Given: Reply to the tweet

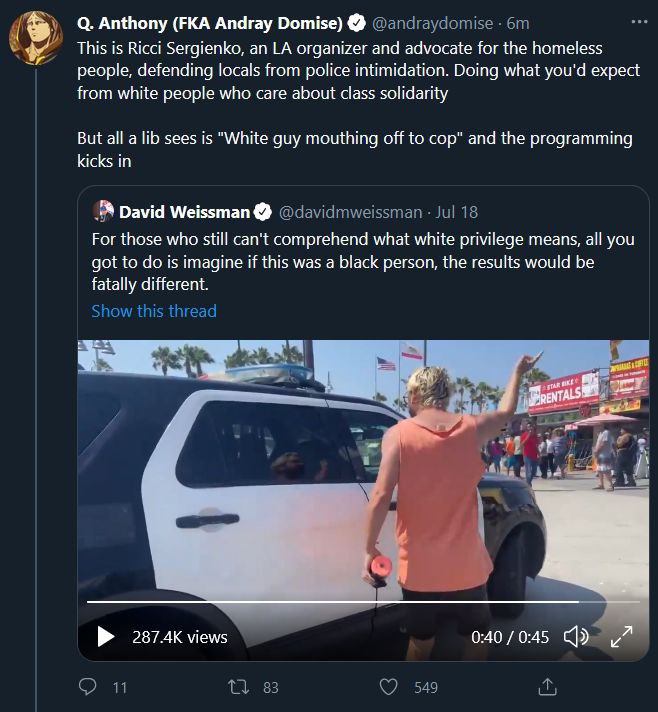Looking at the screenshot, I should pos(90,687).
